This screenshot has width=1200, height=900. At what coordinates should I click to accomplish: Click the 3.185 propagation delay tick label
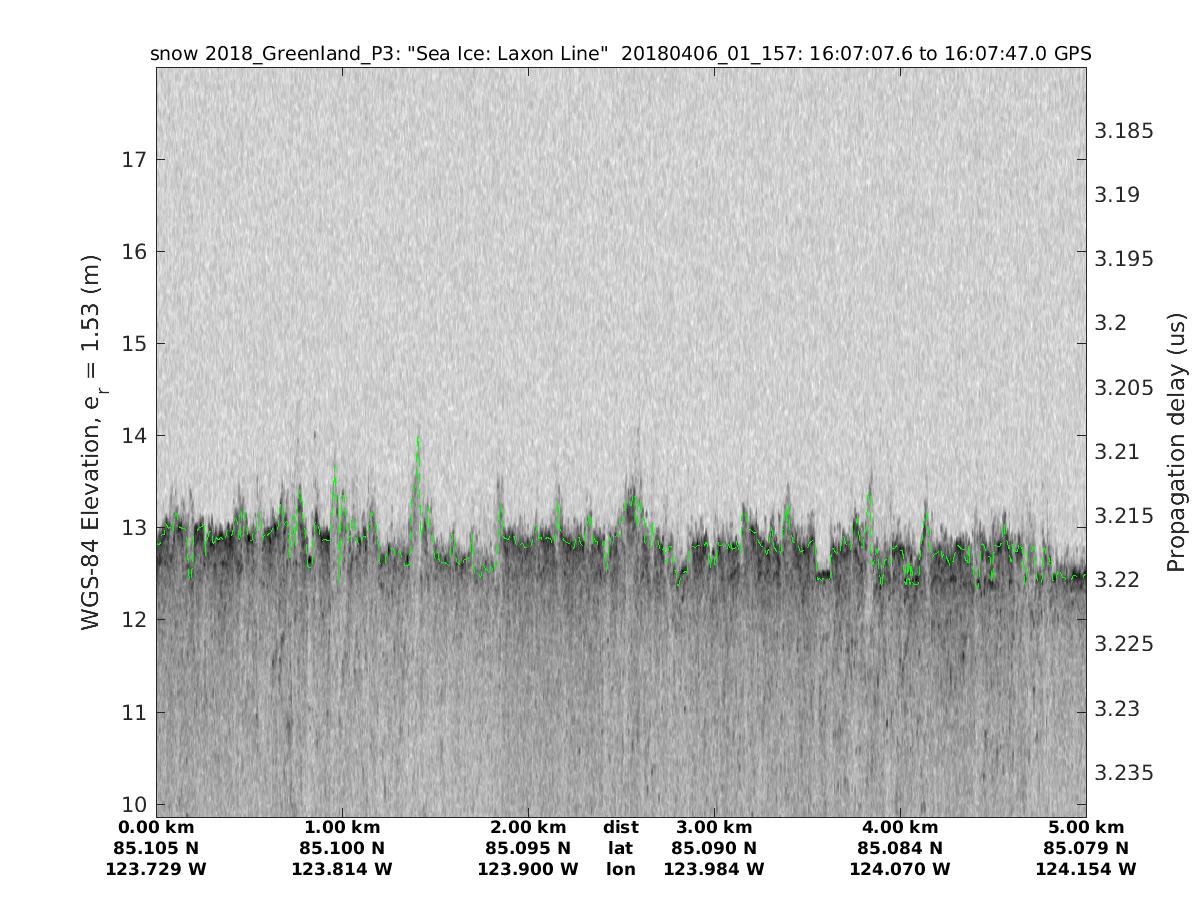pos(1124,131)
